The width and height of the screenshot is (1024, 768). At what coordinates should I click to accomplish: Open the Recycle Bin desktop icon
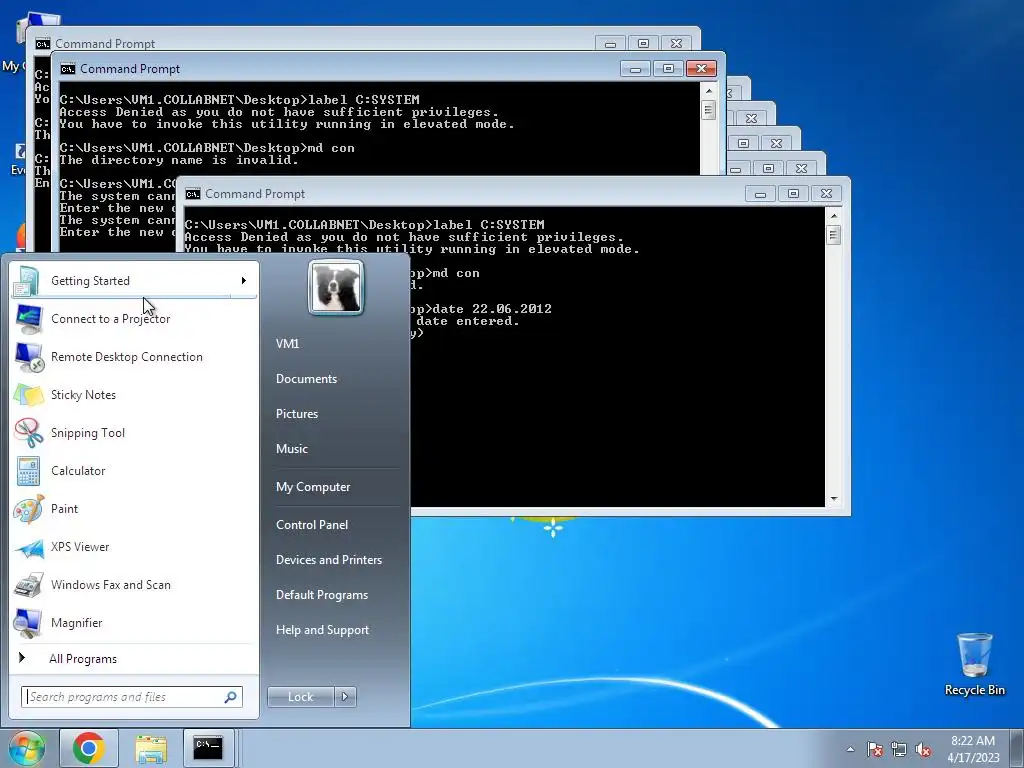[974, 664]
